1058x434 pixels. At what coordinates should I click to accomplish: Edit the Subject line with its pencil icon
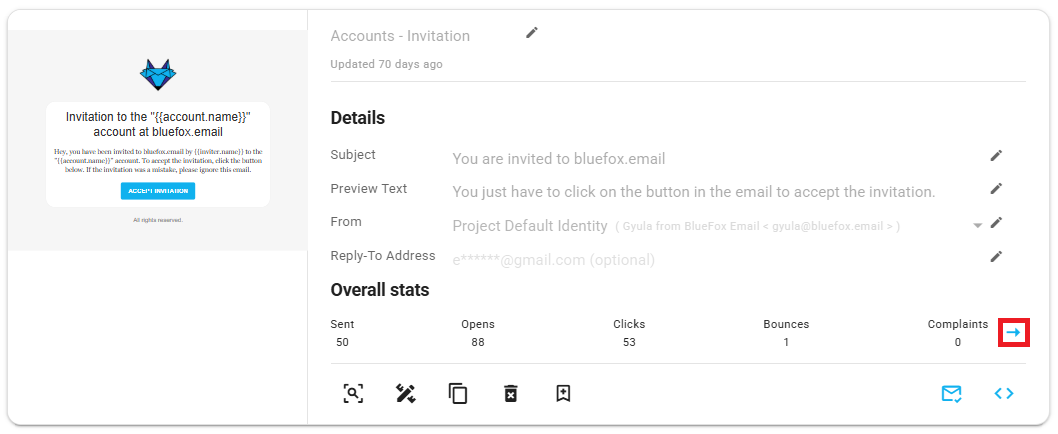coord(996,155)
